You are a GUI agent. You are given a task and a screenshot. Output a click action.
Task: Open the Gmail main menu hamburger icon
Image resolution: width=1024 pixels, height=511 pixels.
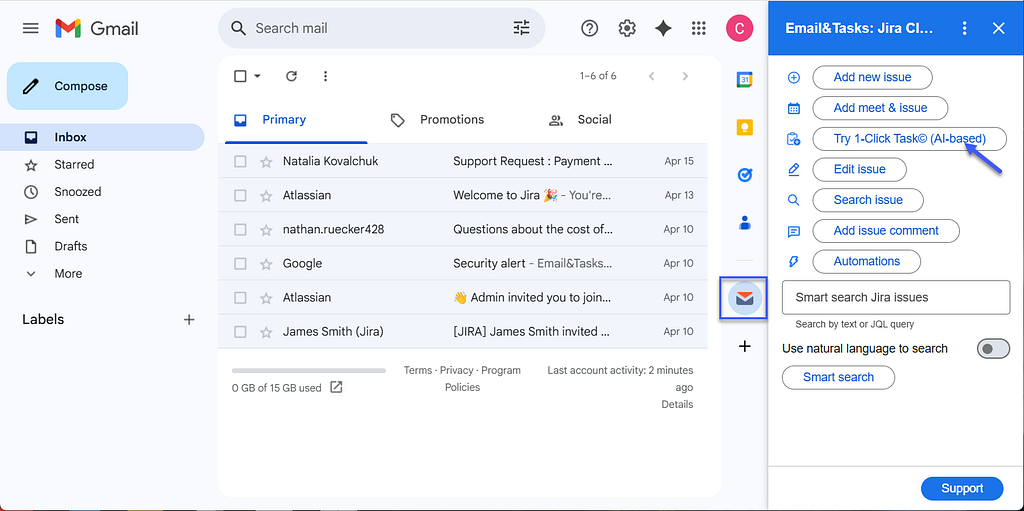tap(31, 28)
